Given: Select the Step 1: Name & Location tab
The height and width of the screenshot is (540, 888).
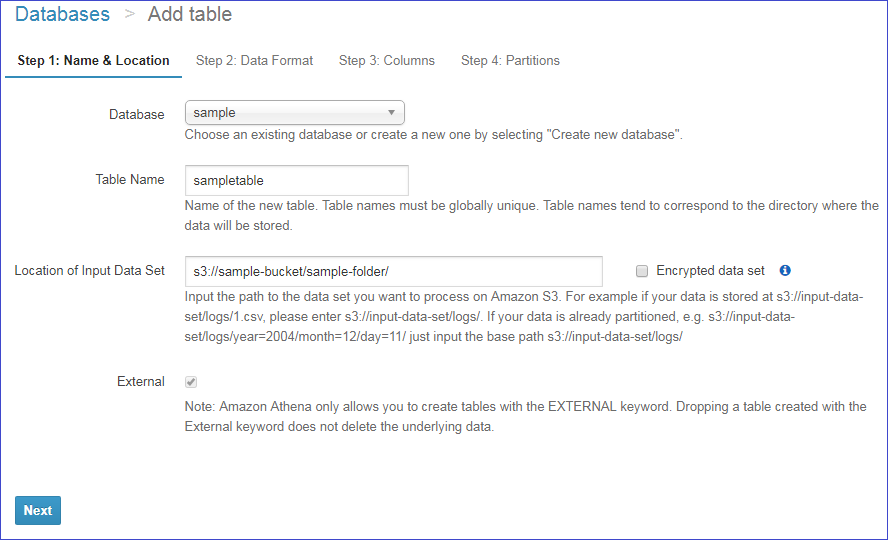Looking at the screenshot, I should click(94, 60).
